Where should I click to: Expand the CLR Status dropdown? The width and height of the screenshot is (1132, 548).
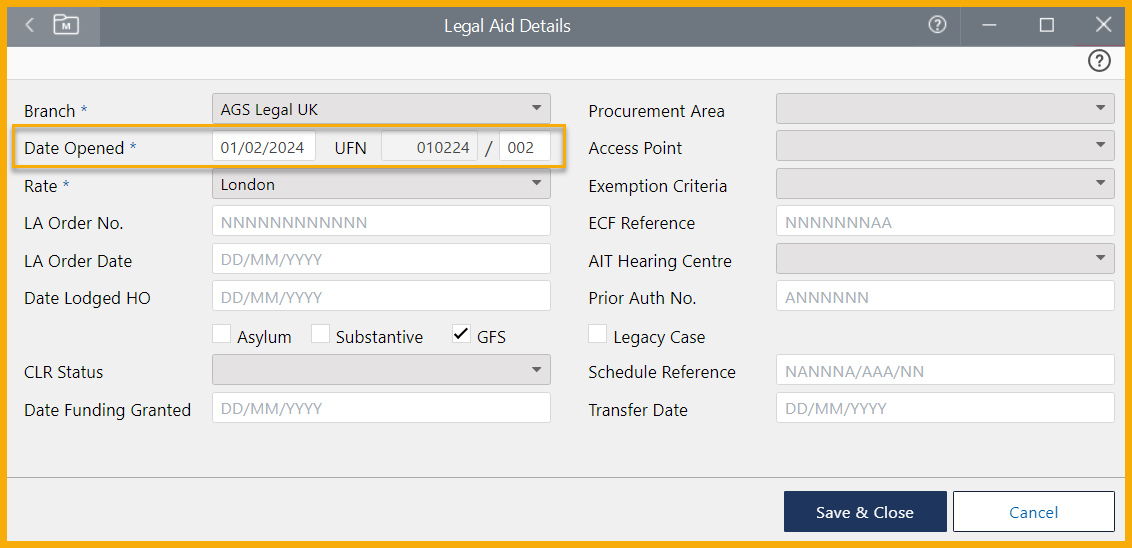(x=381, y=371)
